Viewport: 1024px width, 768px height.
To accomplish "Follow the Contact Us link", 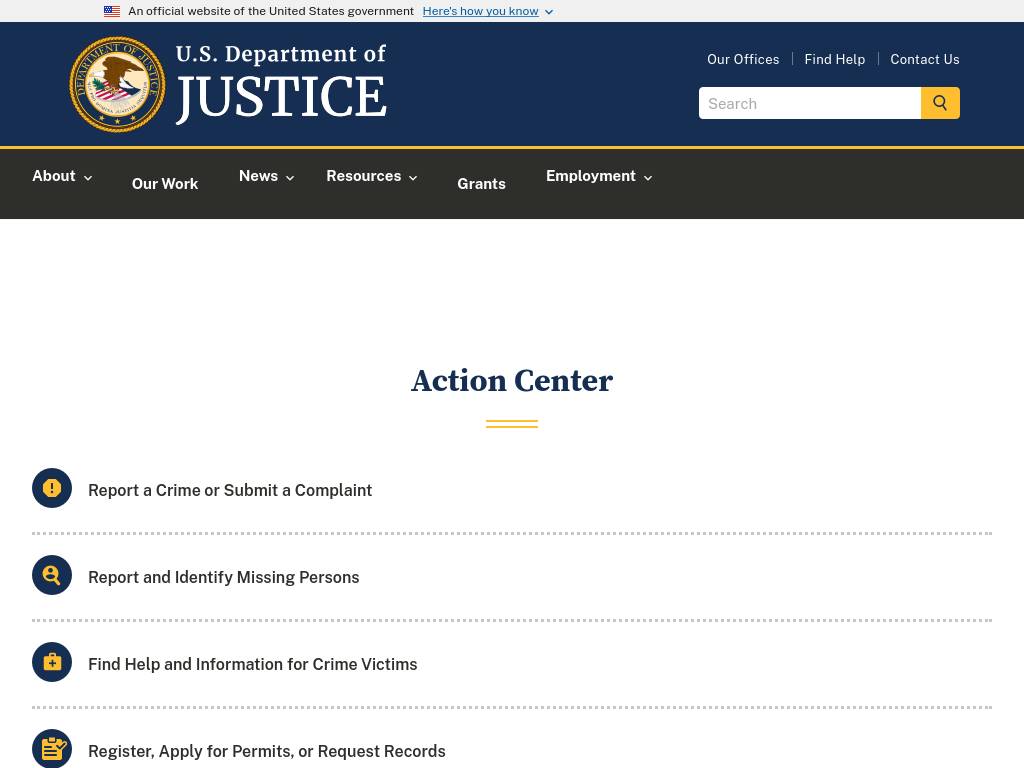I will (925, 59).
